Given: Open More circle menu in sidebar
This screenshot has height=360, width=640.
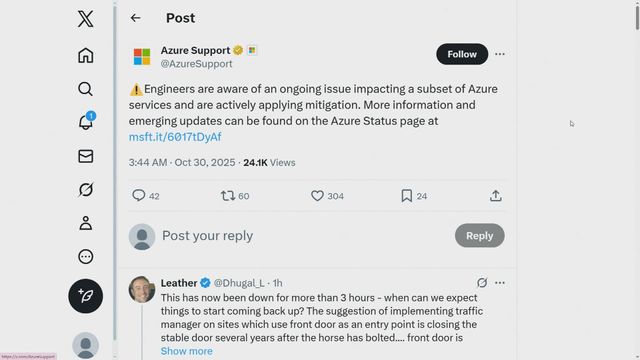Looking at the screenshot, I should click(85, 256).
